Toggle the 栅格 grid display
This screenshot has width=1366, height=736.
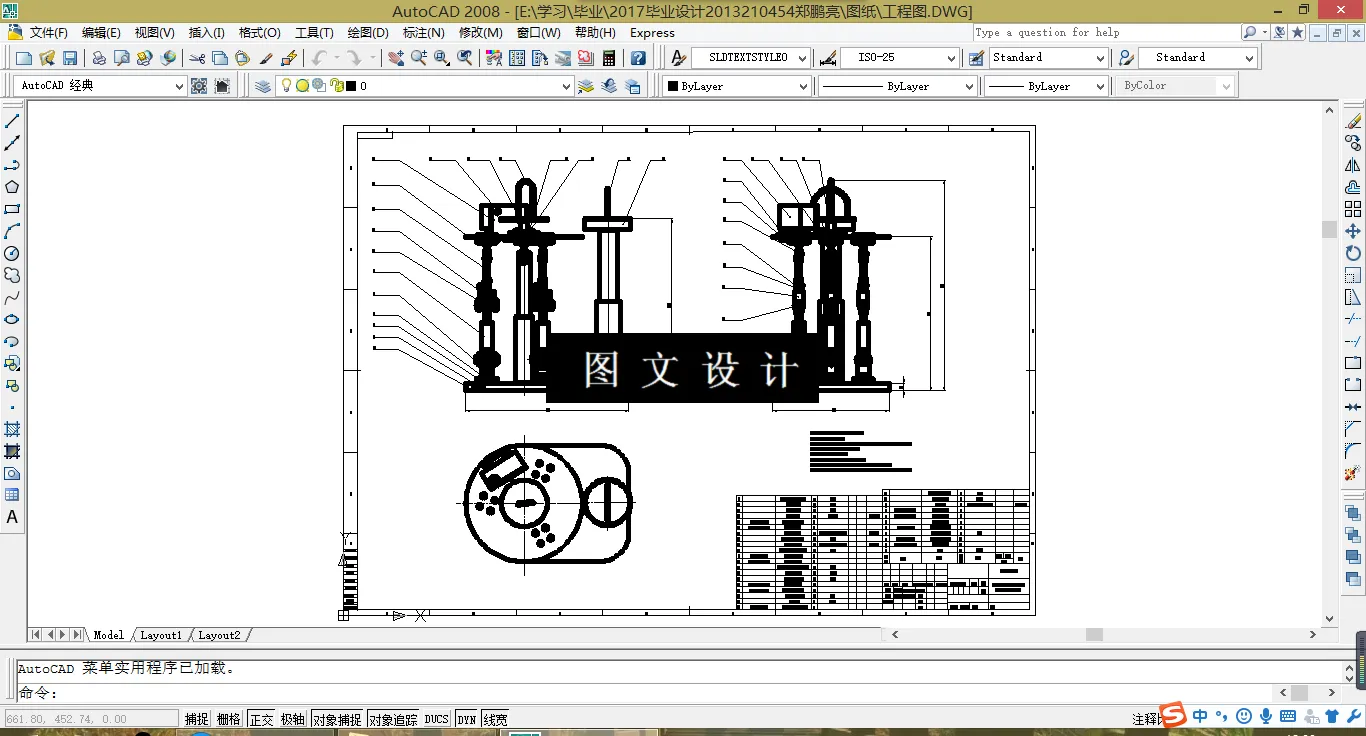pyautogui.click(x=229, y=719)
